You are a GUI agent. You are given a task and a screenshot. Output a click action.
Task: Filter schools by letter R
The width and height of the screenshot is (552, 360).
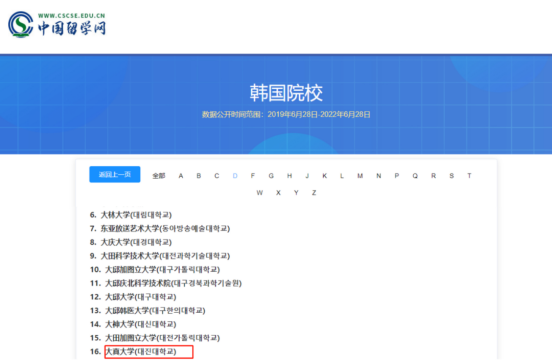click(433, 176)
